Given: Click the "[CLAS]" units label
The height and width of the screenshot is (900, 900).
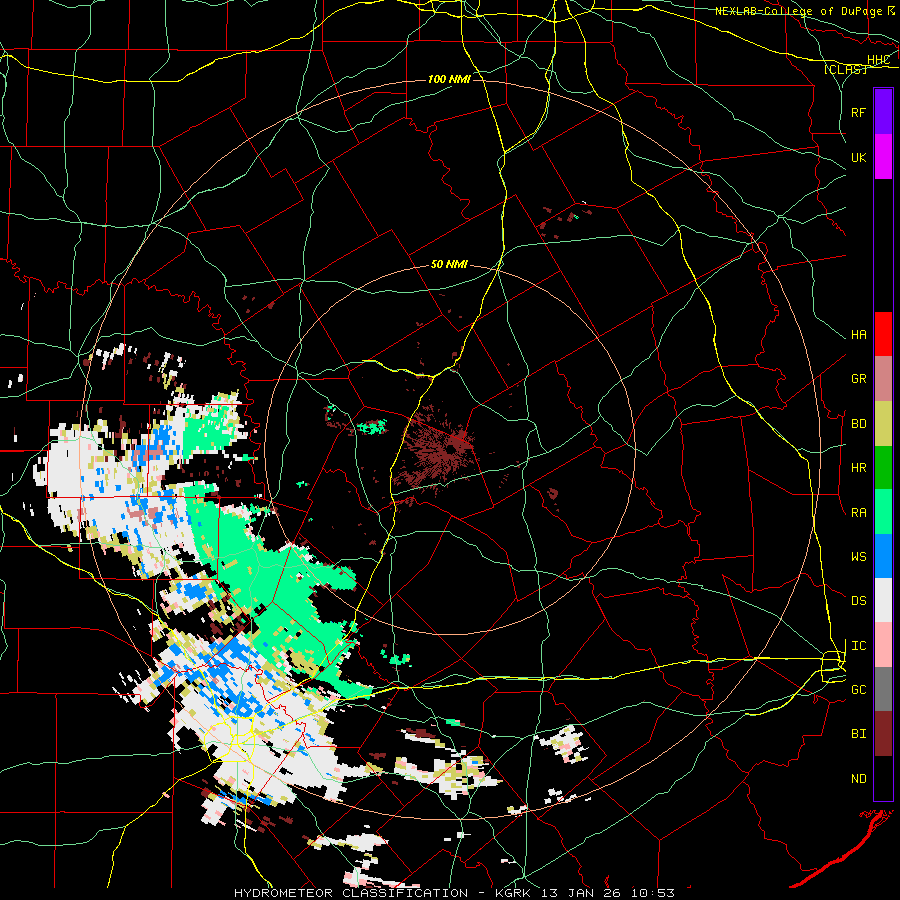Looking at the screenshot, I should pyautogui.click(x=844, y=69).
